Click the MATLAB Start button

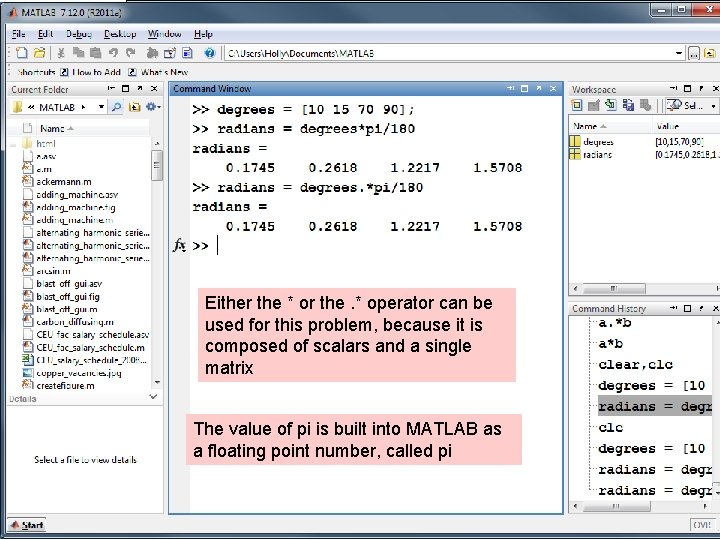coord(27,525)
